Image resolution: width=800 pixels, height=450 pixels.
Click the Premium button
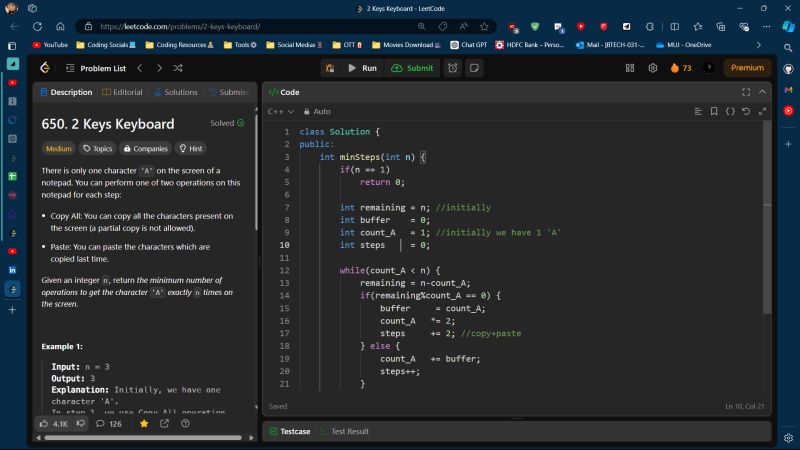[747, 68]
